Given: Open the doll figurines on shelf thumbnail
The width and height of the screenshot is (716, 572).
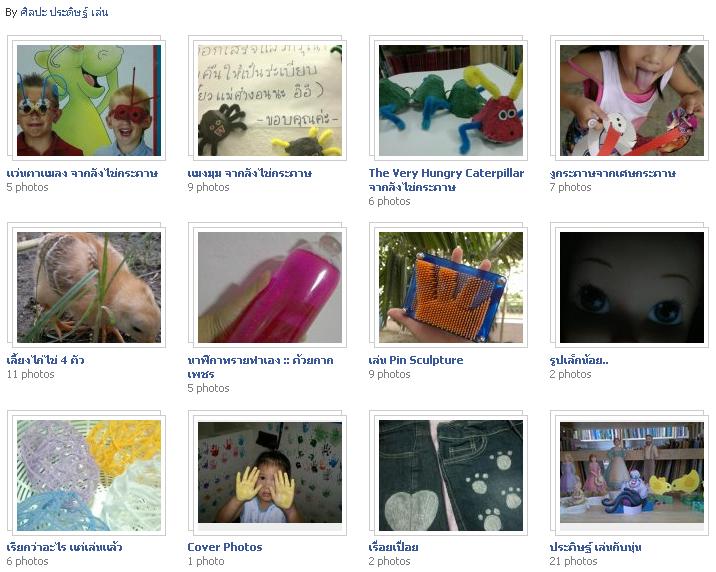Looking at the screenshot, I should [x=632, y=472].
